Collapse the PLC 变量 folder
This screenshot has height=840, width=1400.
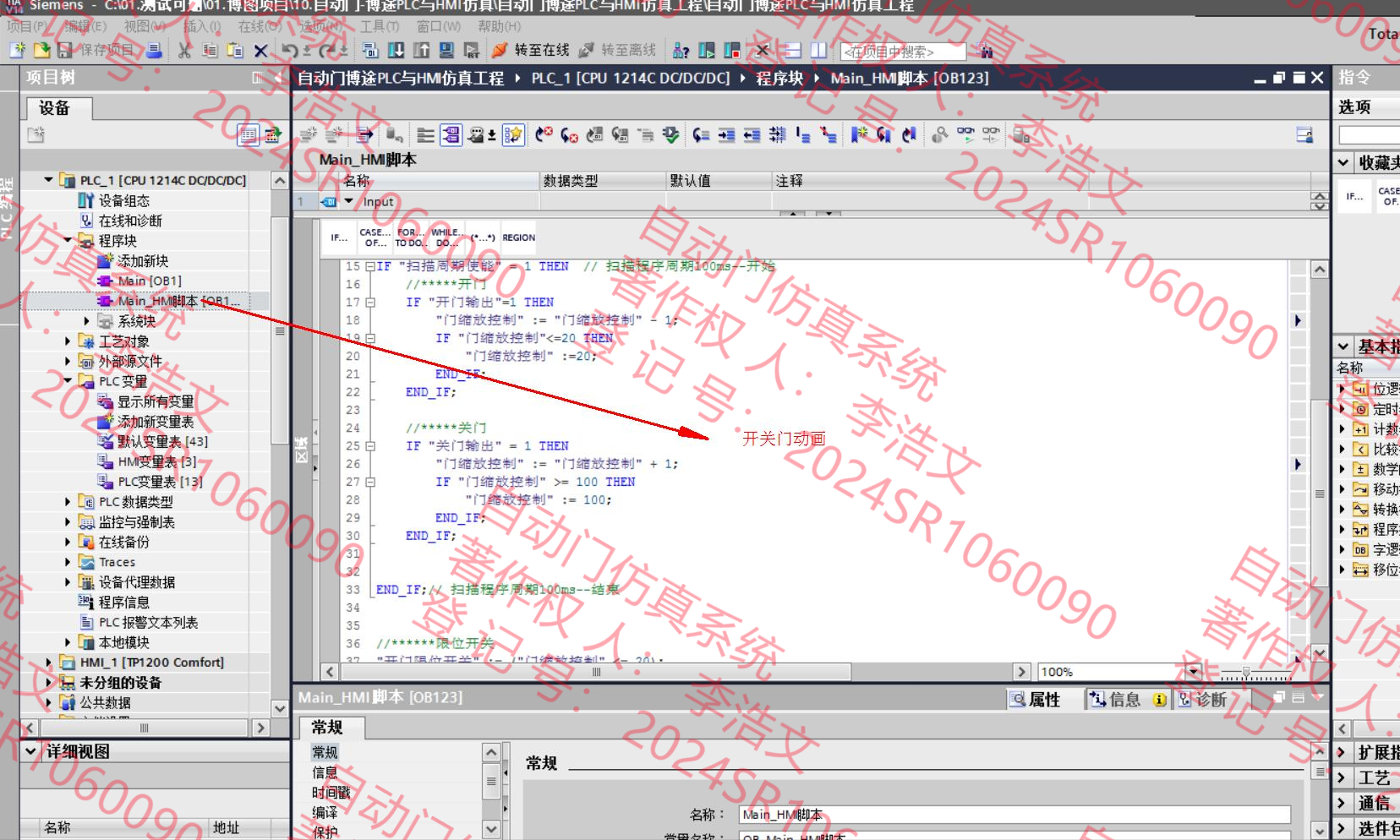point(68,381)
